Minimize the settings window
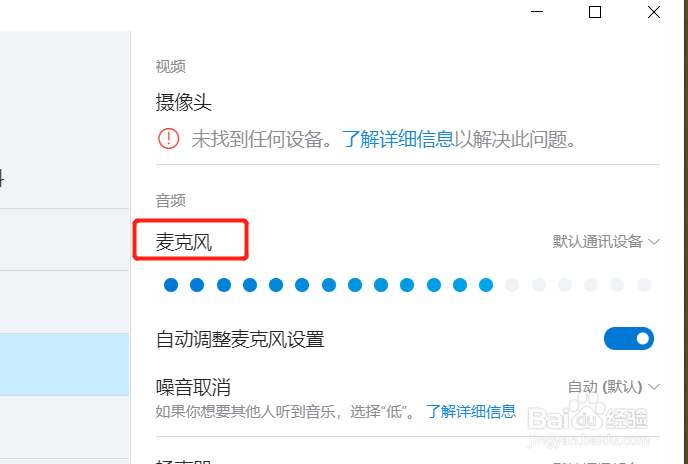688x464 pixels. pyautogui.click(x=537, y=12)
